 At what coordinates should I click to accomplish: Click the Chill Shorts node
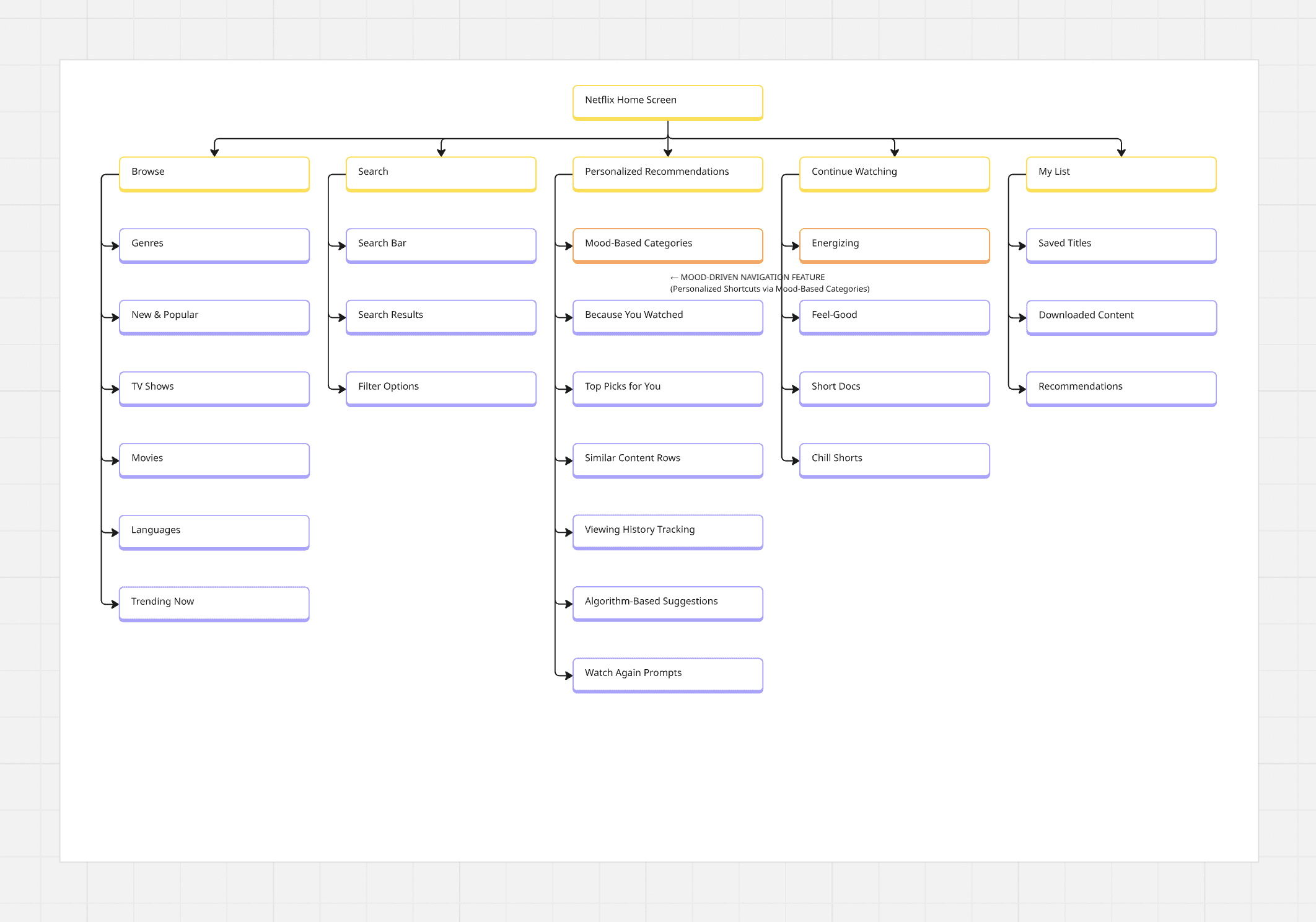click(894, 460)
